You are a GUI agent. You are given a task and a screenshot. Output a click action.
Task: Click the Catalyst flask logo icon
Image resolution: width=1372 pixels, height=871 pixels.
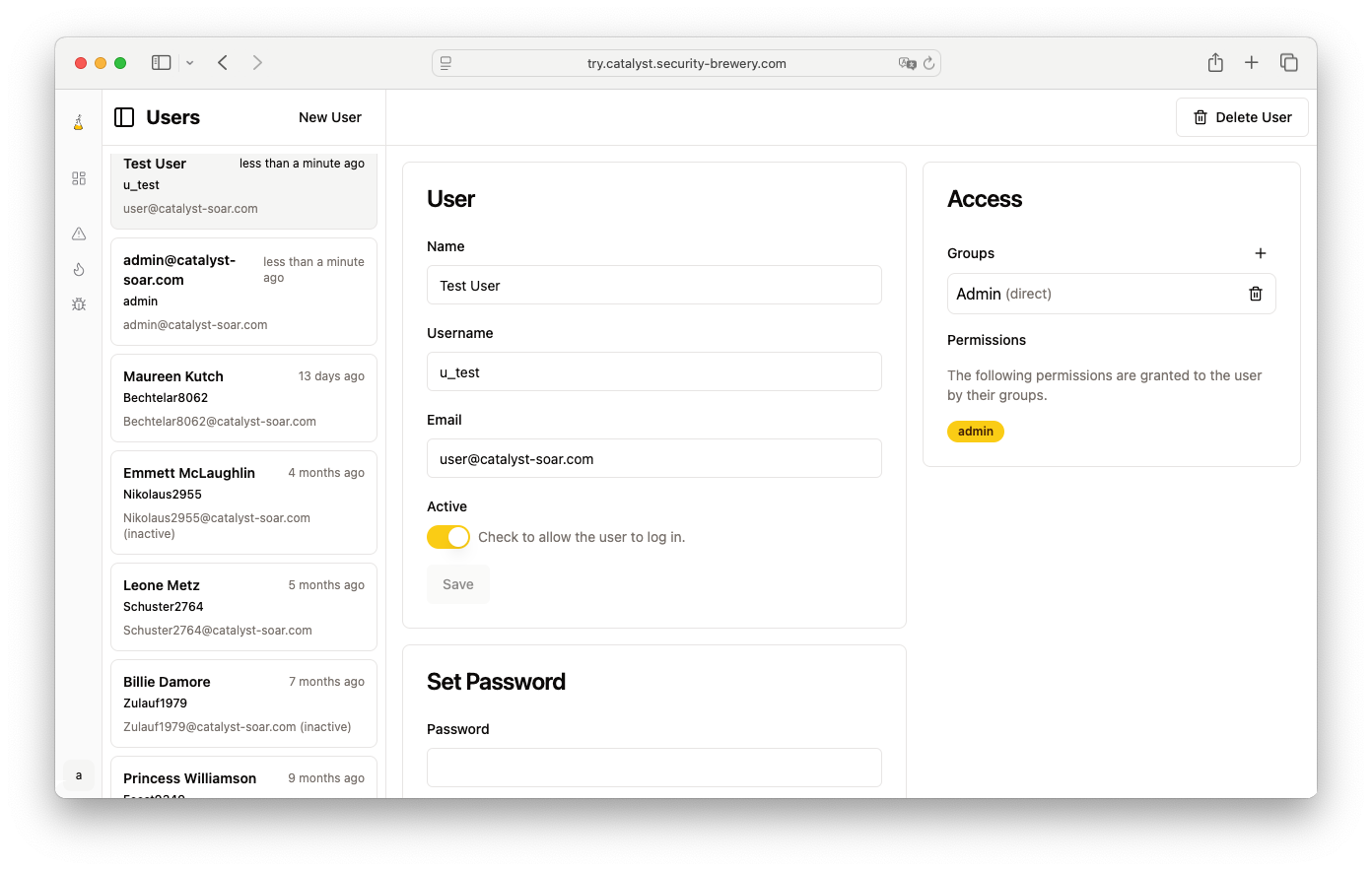coord(79,123)
